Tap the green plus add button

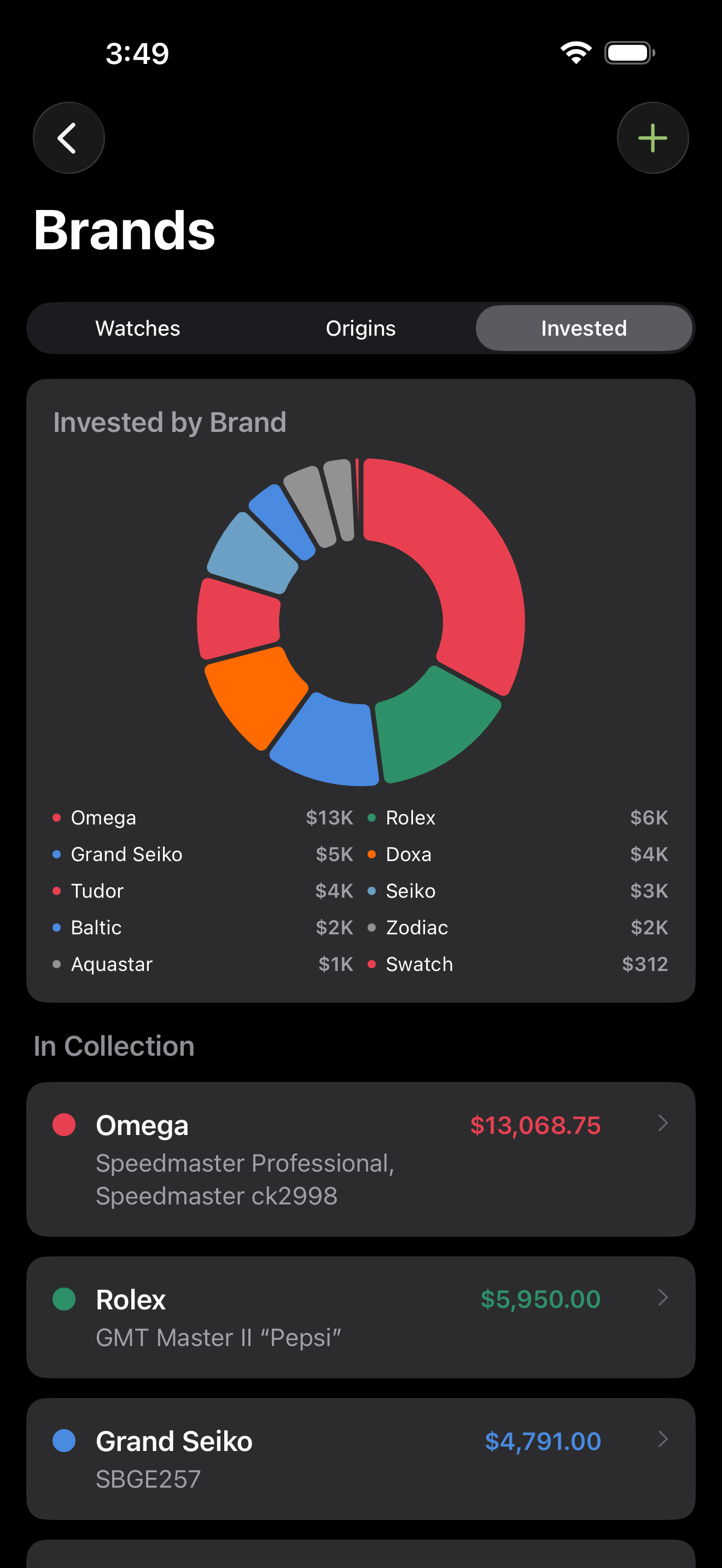click(x=653, y=138)
